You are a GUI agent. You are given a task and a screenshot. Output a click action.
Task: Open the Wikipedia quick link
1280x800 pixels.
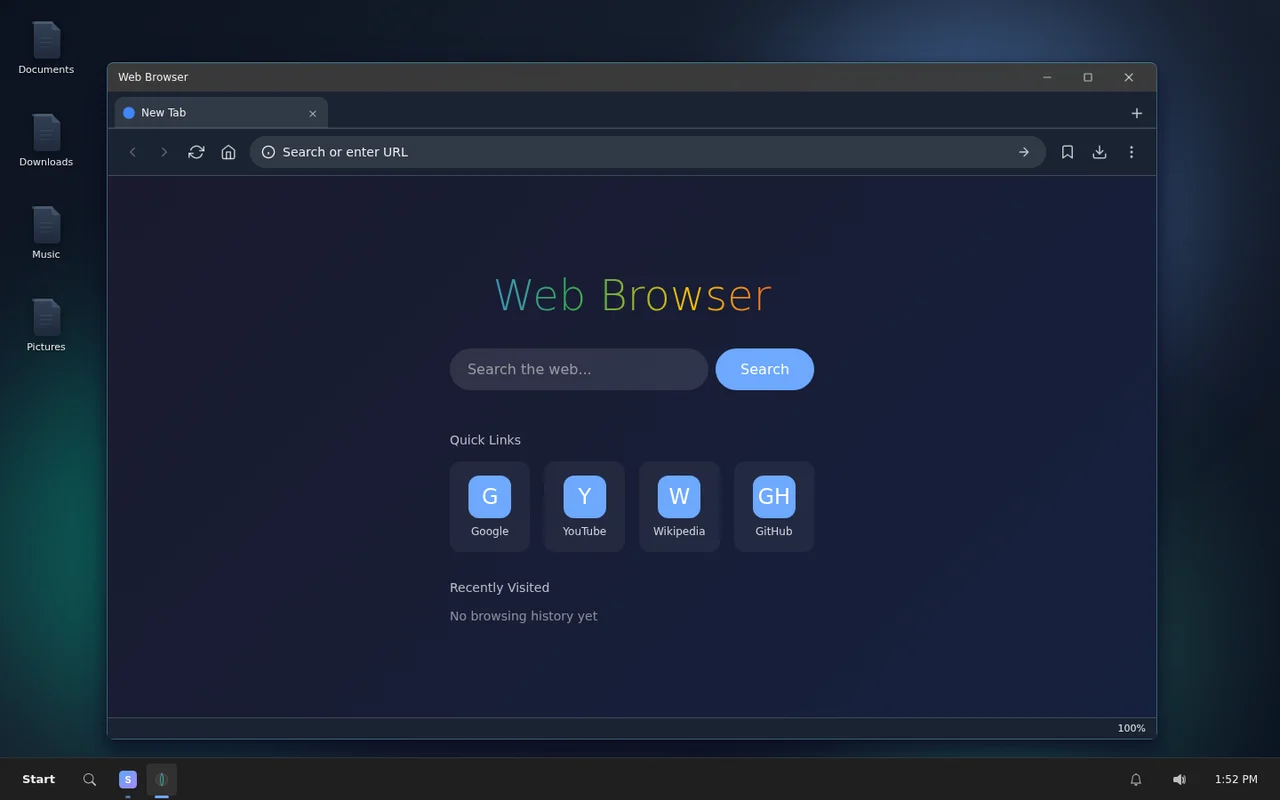pyautogui.click(x=679, y=506)
